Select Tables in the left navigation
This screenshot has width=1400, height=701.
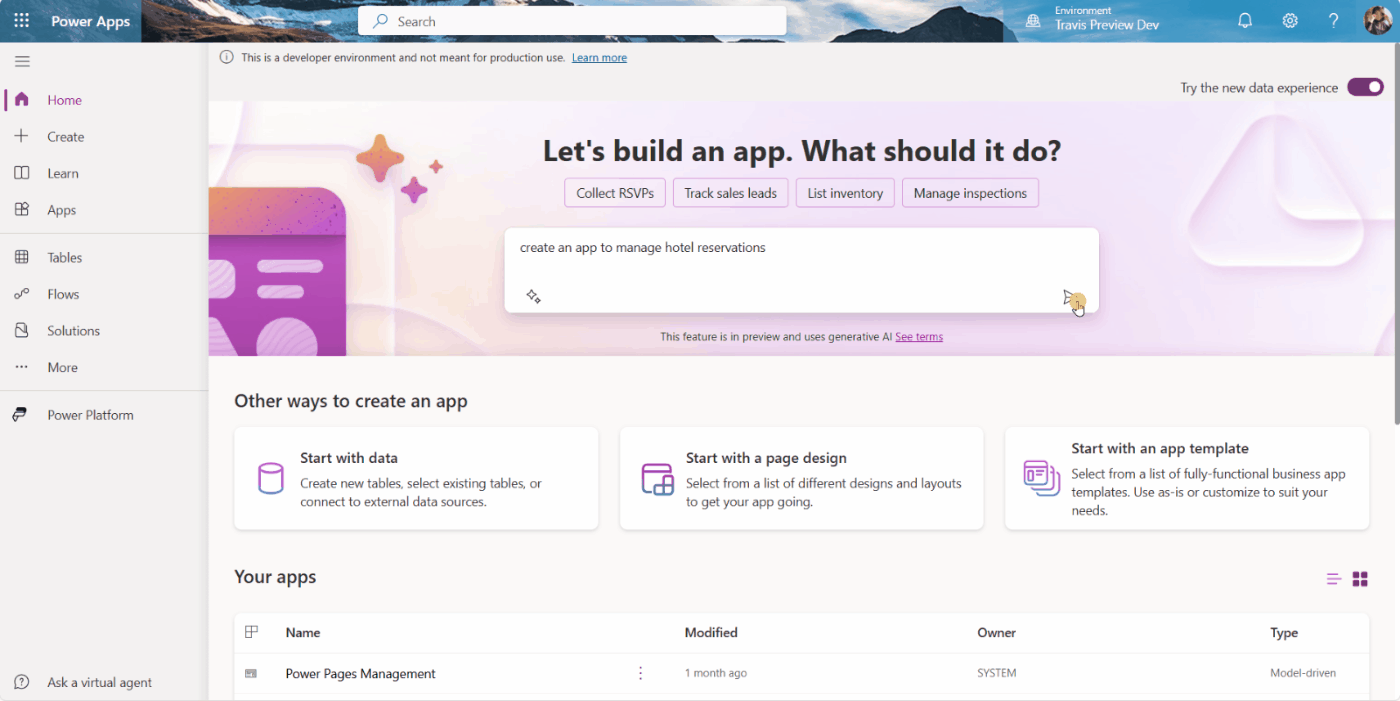tap(65, 257)
